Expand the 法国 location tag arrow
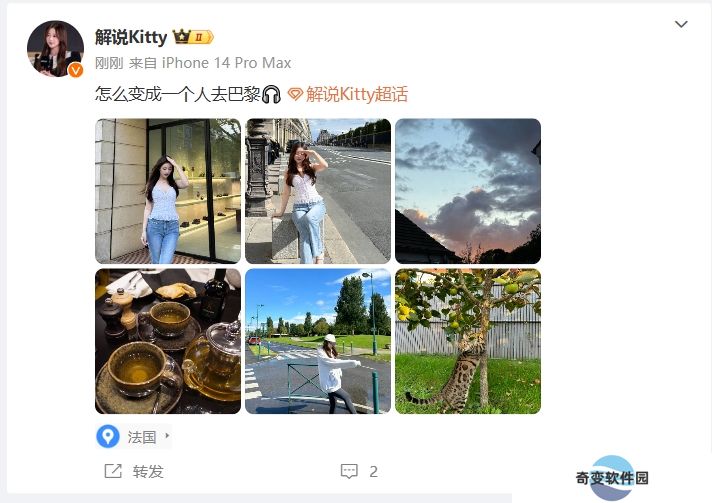 pos(167,436)
